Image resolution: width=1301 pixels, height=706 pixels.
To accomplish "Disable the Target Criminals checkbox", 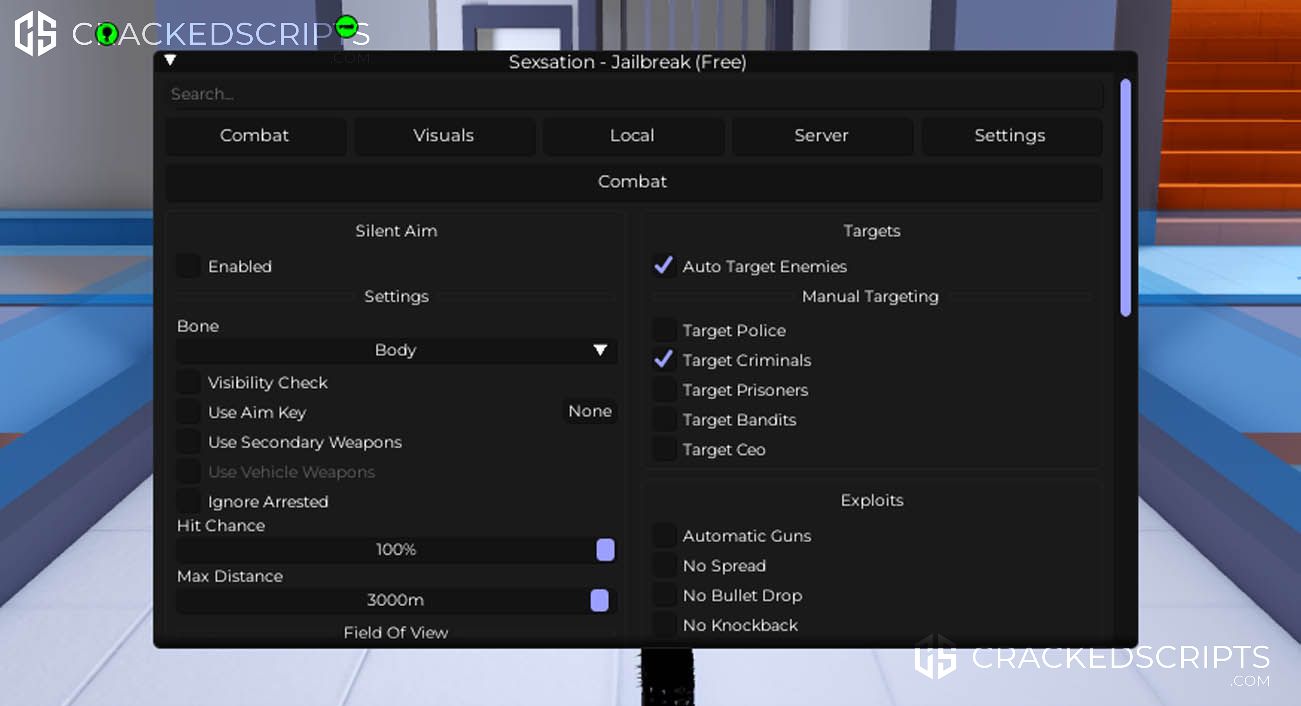I will (664, 360).
